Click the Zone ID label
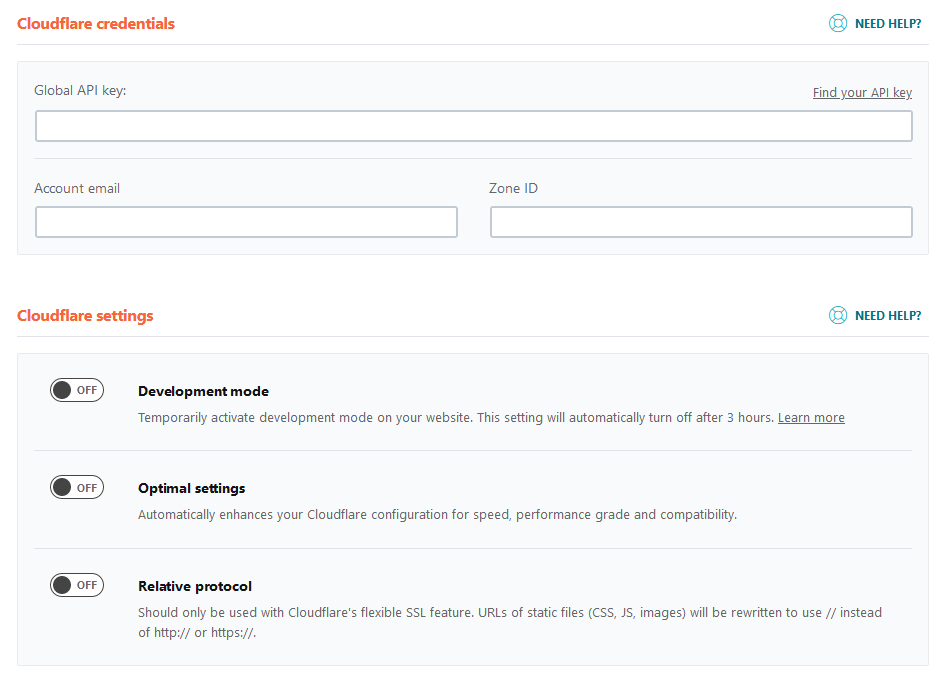This screenshot has height=682, width=947. click(x=514, y=188)
